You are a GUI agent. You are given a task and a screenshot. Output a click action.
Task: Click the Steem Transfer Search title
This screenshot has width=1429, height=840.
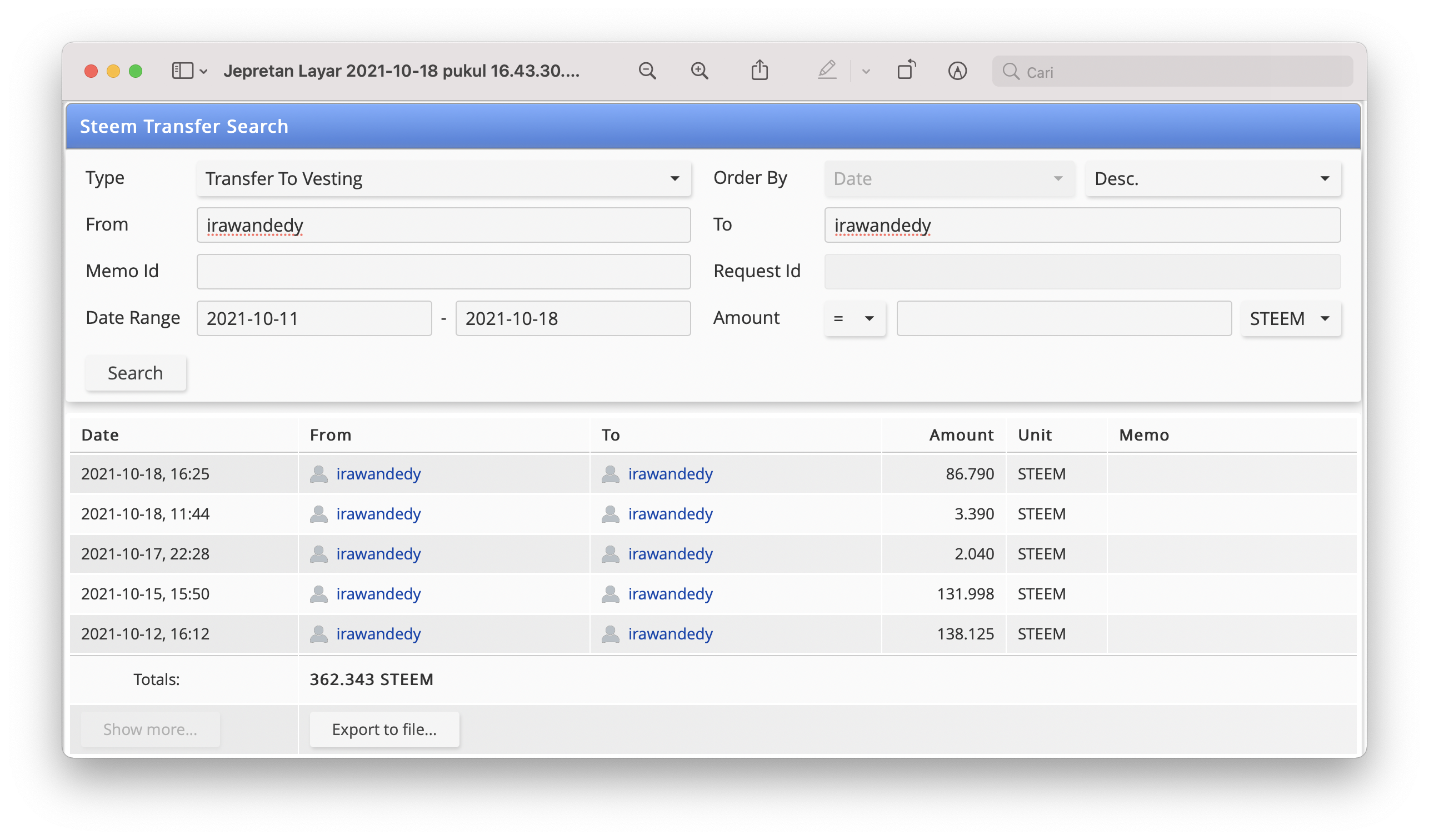[184, 126]
